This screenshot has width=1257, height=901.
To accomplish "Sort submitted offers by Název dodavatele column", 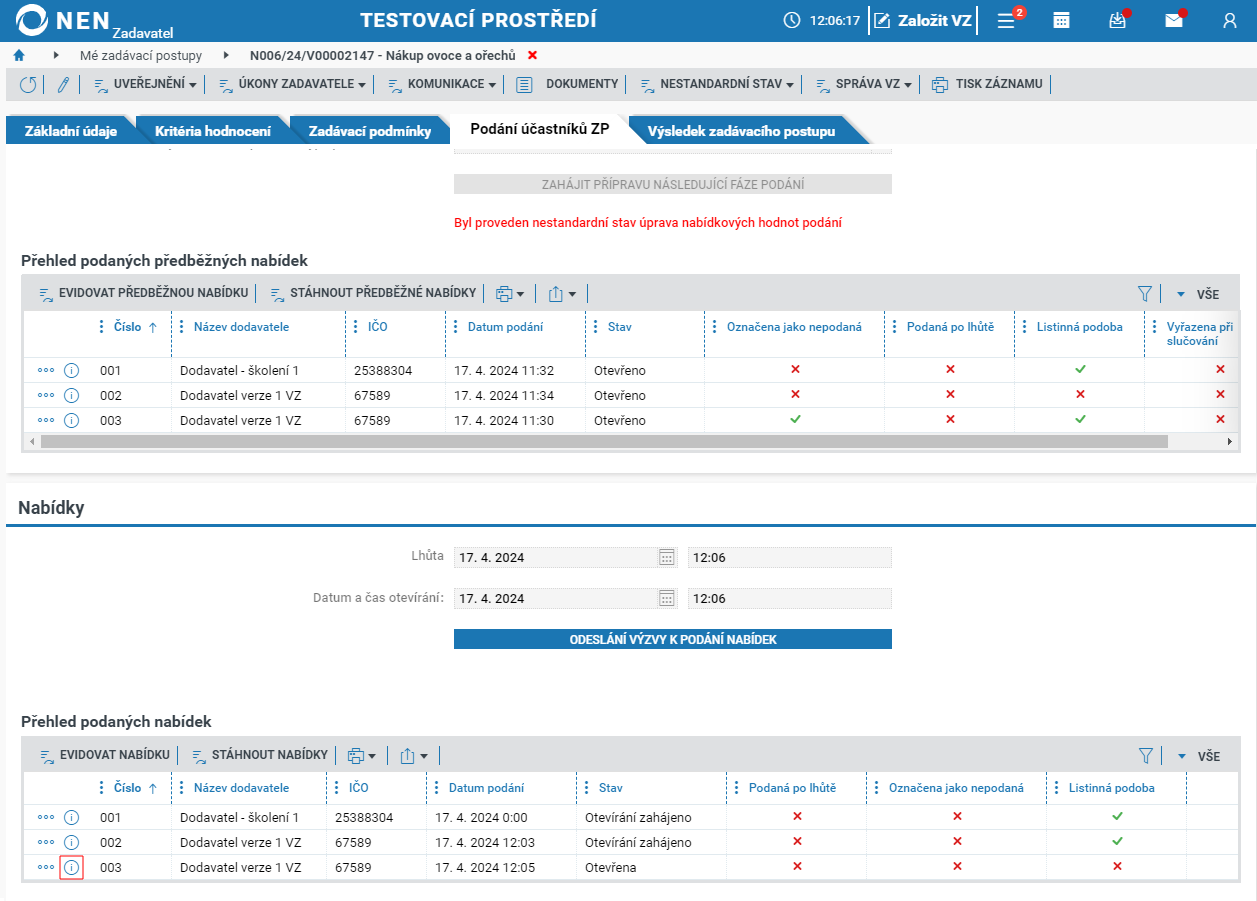I will pos(241,788).
